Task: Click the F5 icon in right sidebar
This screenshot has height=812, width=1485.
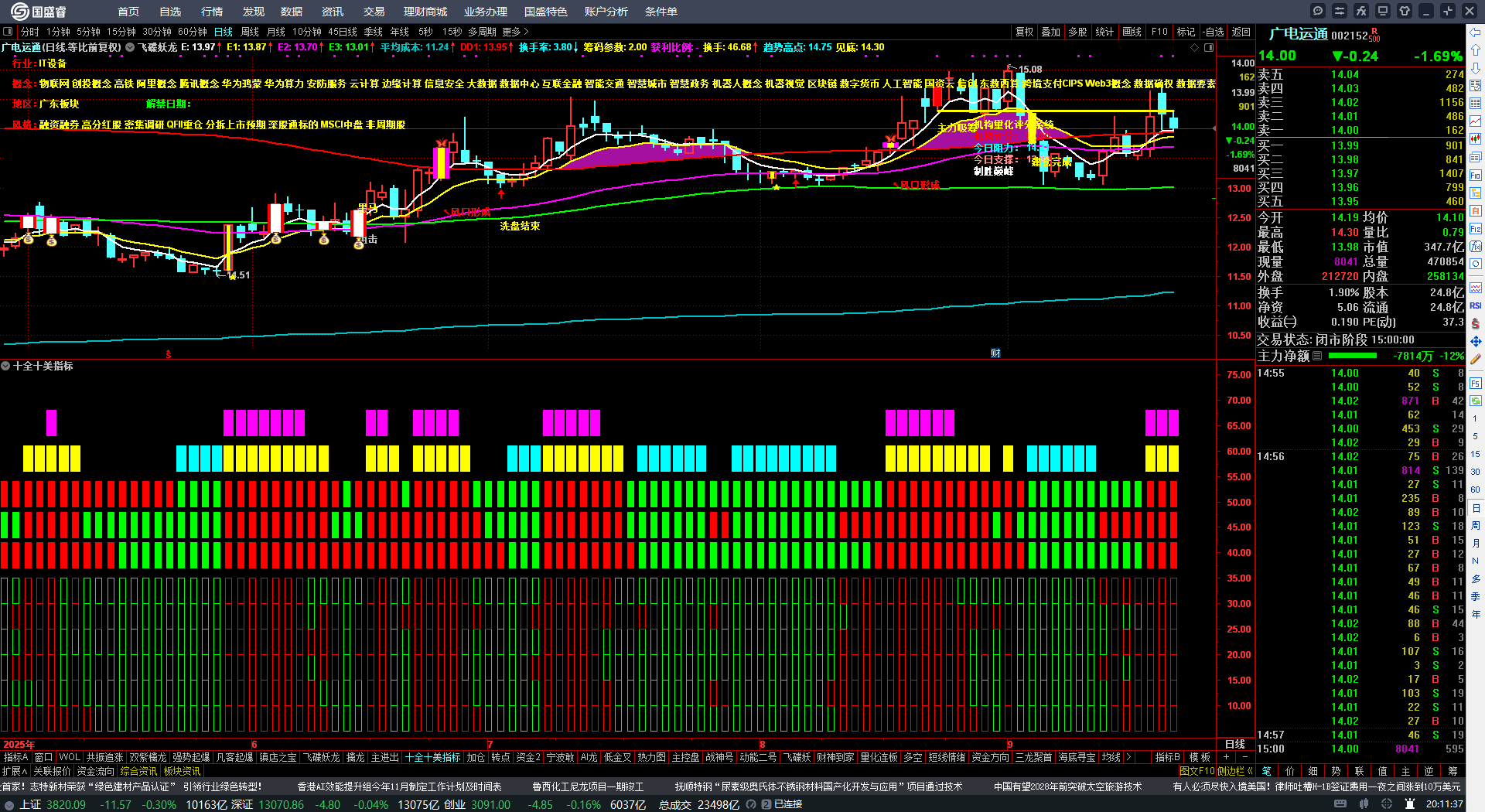Action: pos(1476,383)
